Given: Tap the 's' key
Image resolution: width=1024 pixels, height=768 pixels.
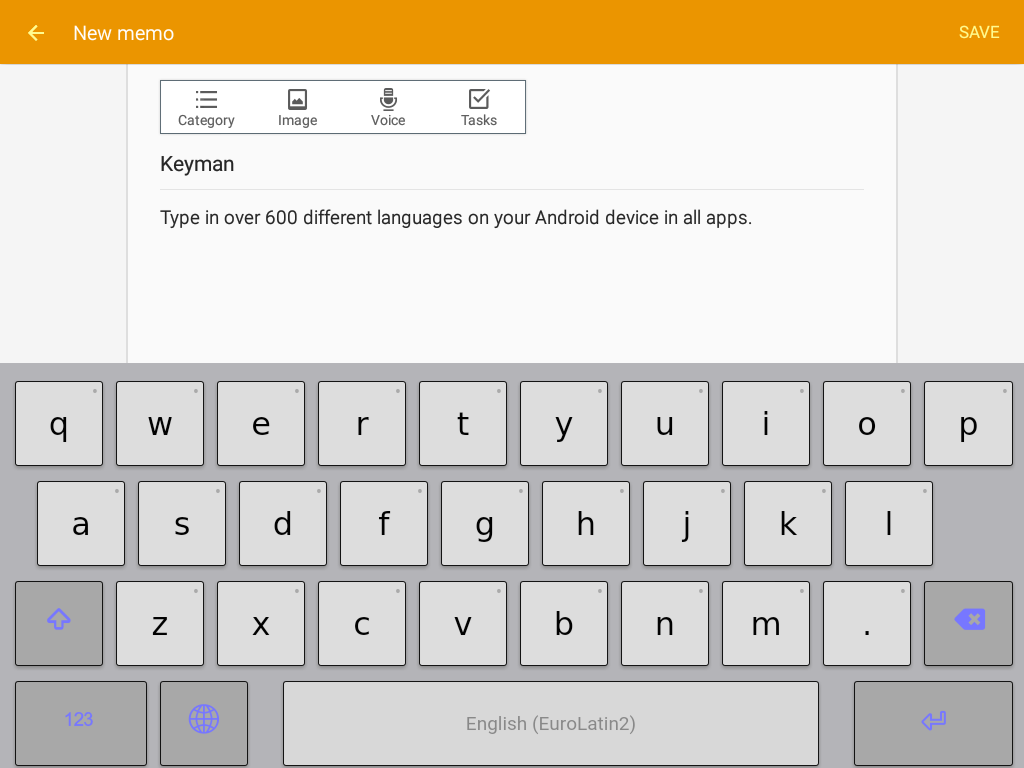Looking at the screenshot, I should 182,523.
